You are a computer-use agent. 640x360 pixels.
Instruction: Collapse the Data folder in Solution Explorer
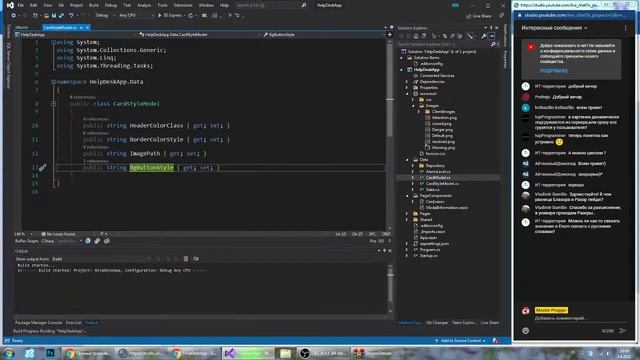pyautogui.click(x=407, y=160)
